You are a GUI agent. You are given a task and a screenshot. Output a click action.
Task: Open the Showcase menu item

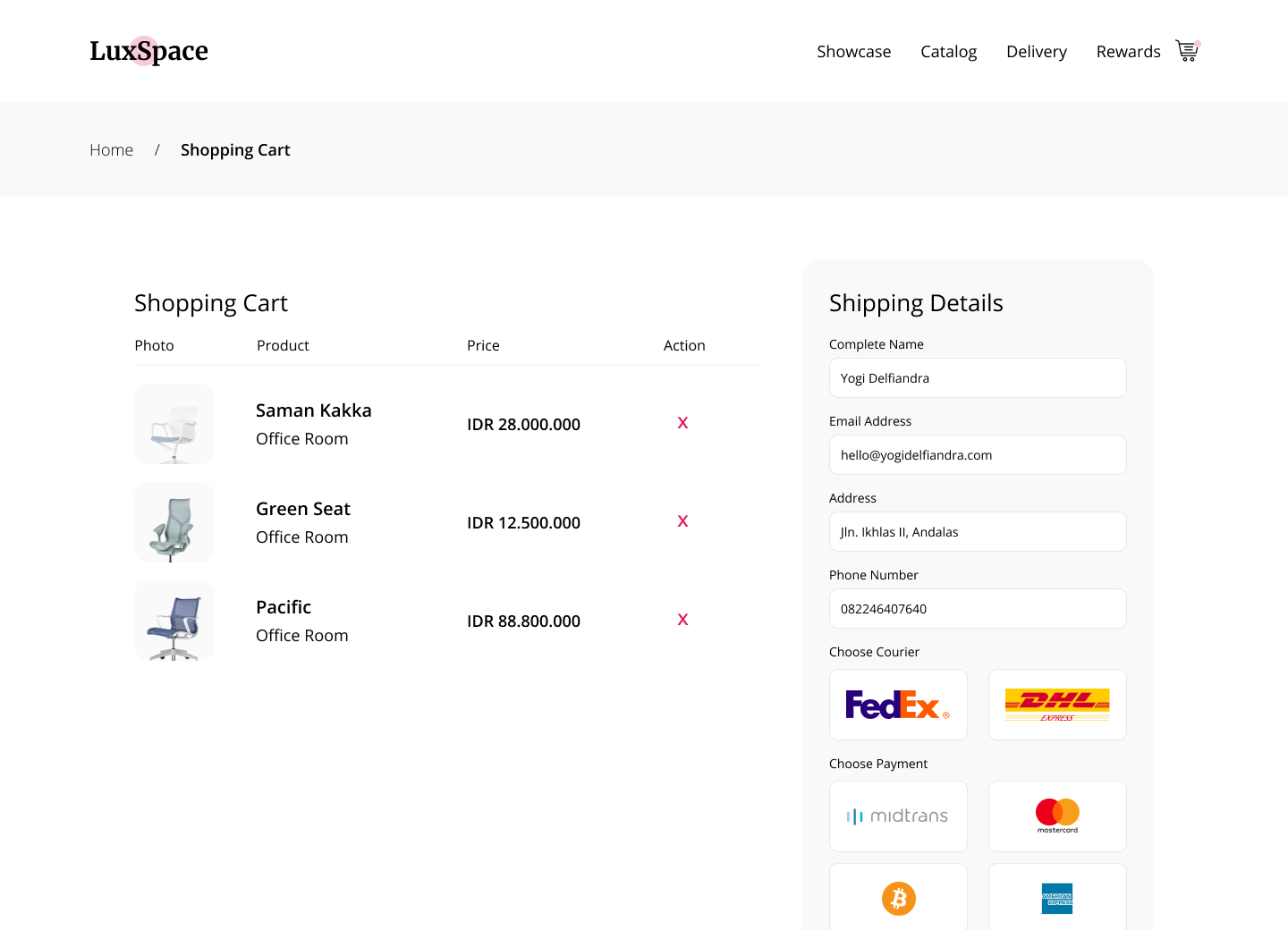(x=853, y=52)
